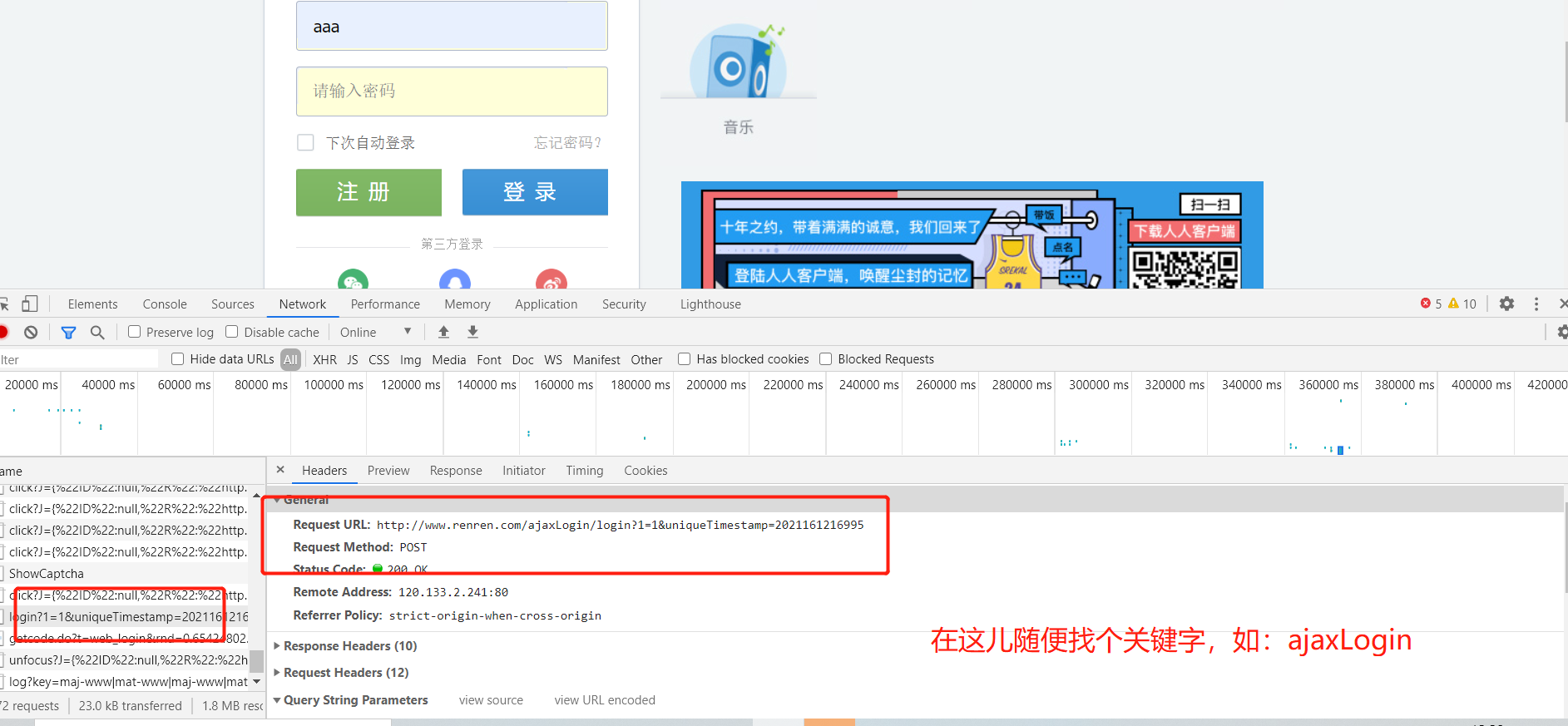Check Blocked Requests filter
This screenshot has height=726, width=1568.
(825, 358)
